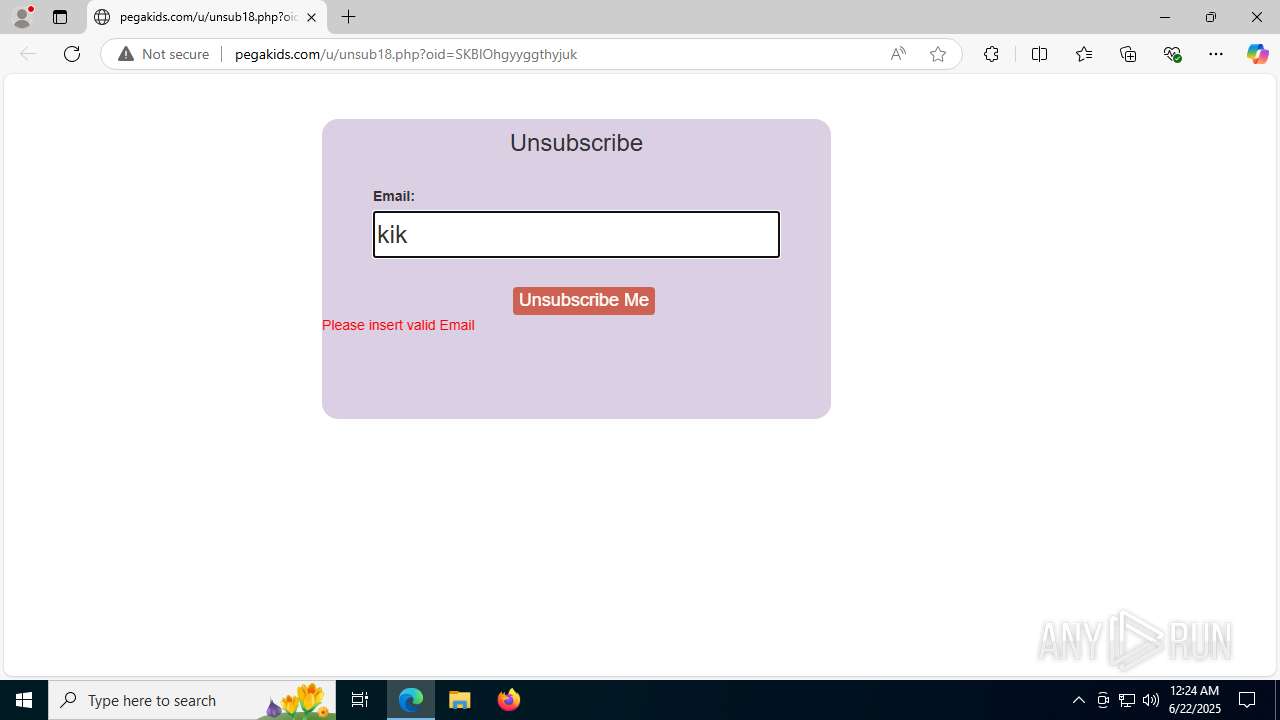Open the notification center icon
The height and width of the screenshot is (720, 1280).
1247,700
